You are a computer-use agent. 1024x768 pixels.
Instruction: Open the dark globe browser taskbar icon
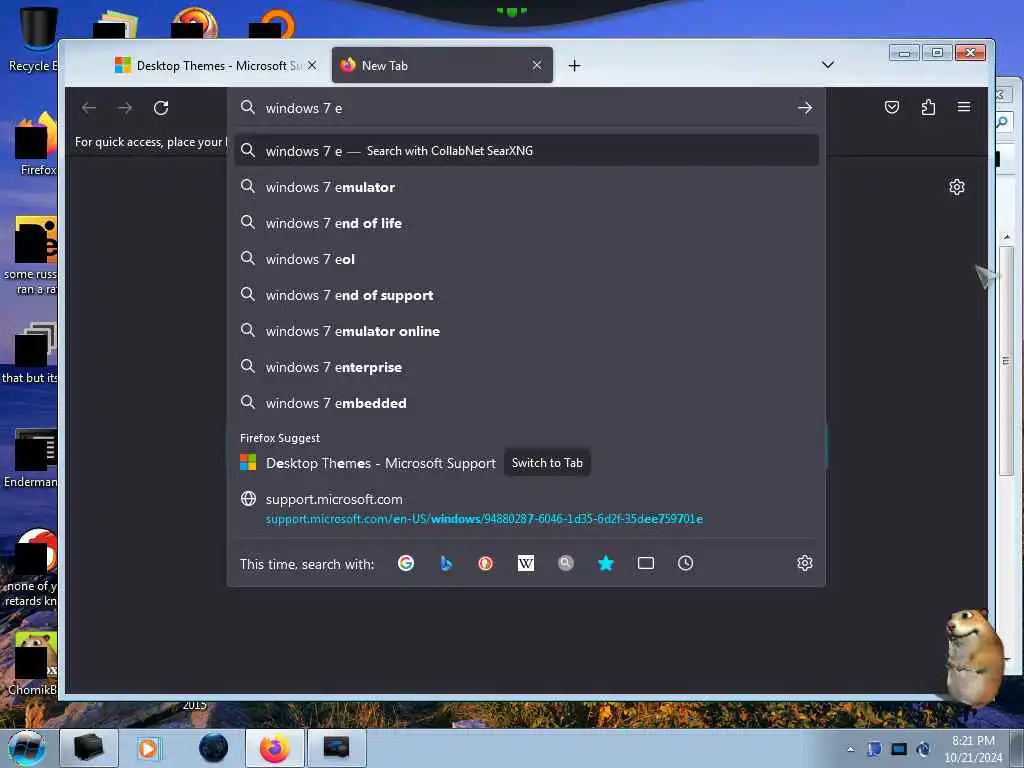pos(214,748)
